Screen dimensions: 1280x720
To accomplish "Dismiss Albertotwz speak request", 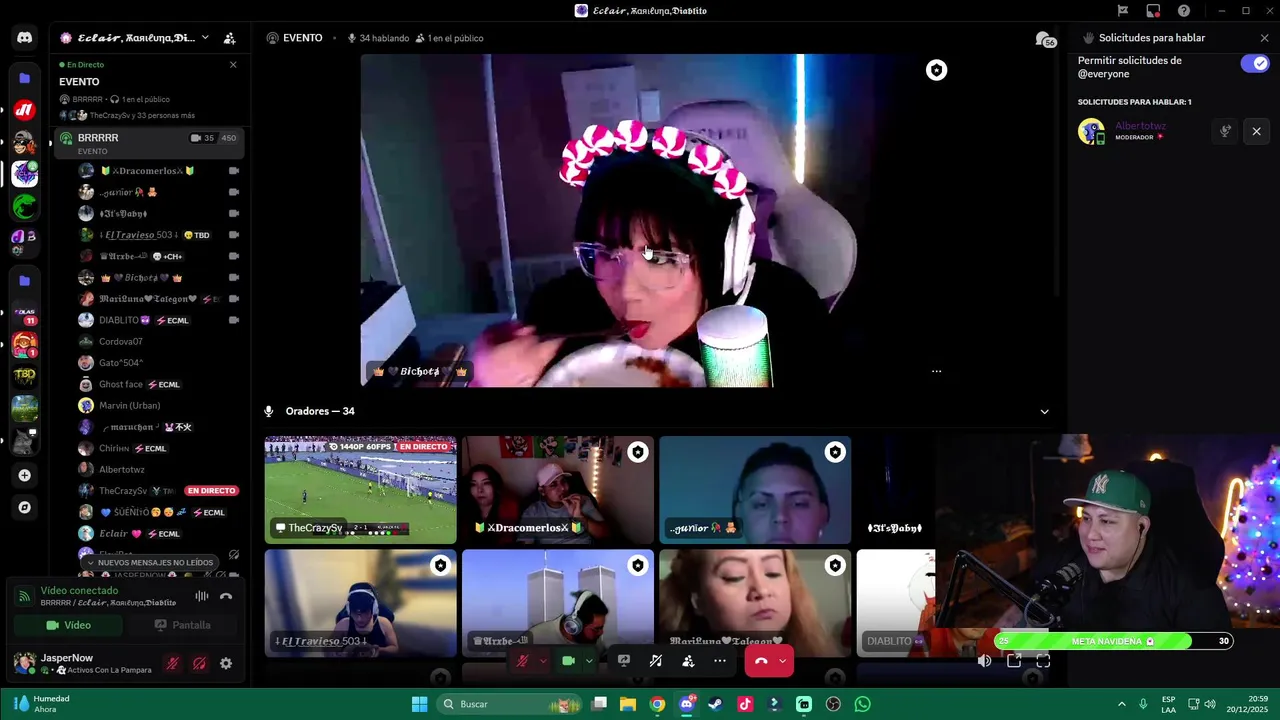I will pos(1257,131).
